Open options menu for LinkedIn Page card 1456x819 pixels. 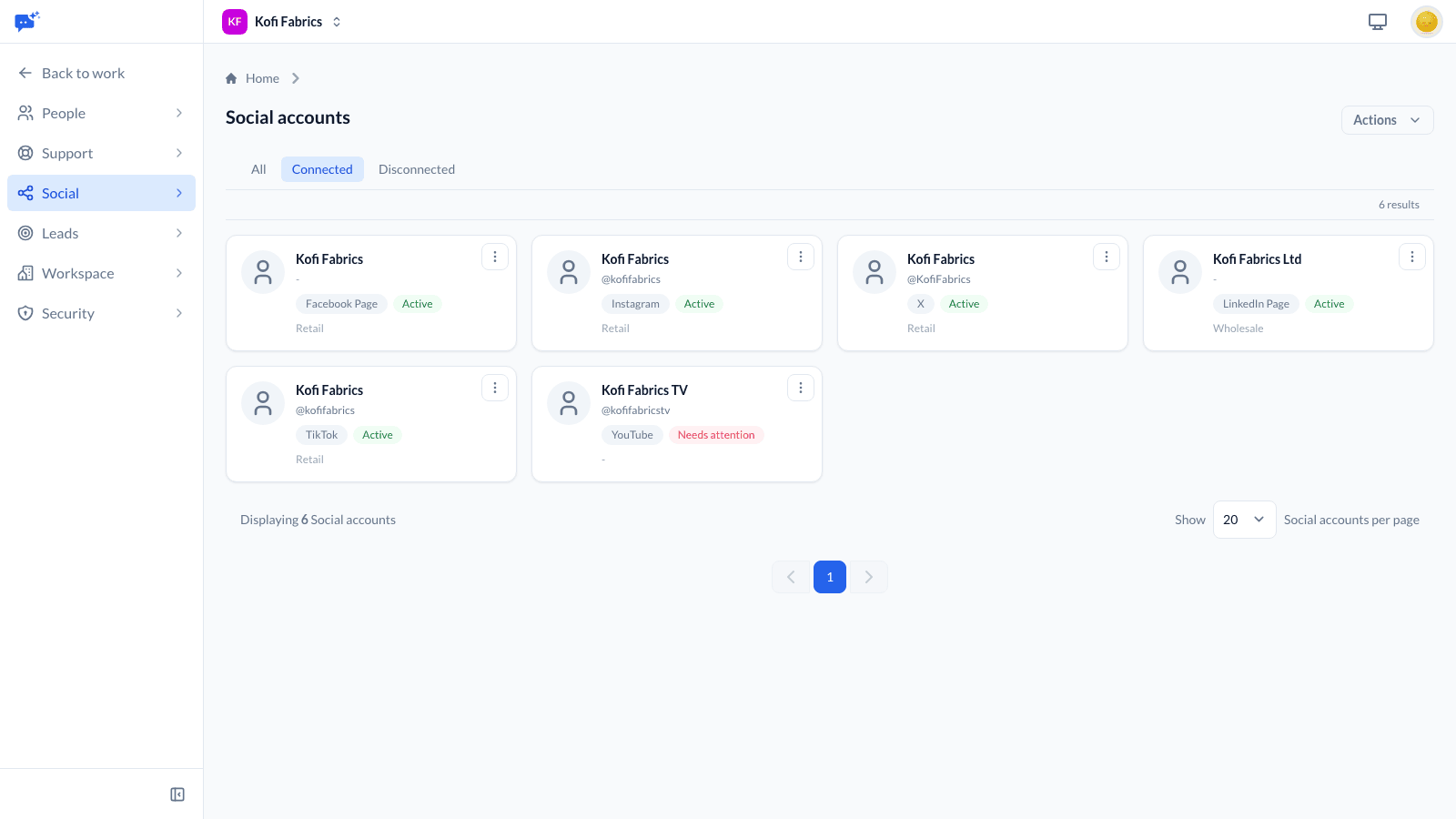(1412, 257)
